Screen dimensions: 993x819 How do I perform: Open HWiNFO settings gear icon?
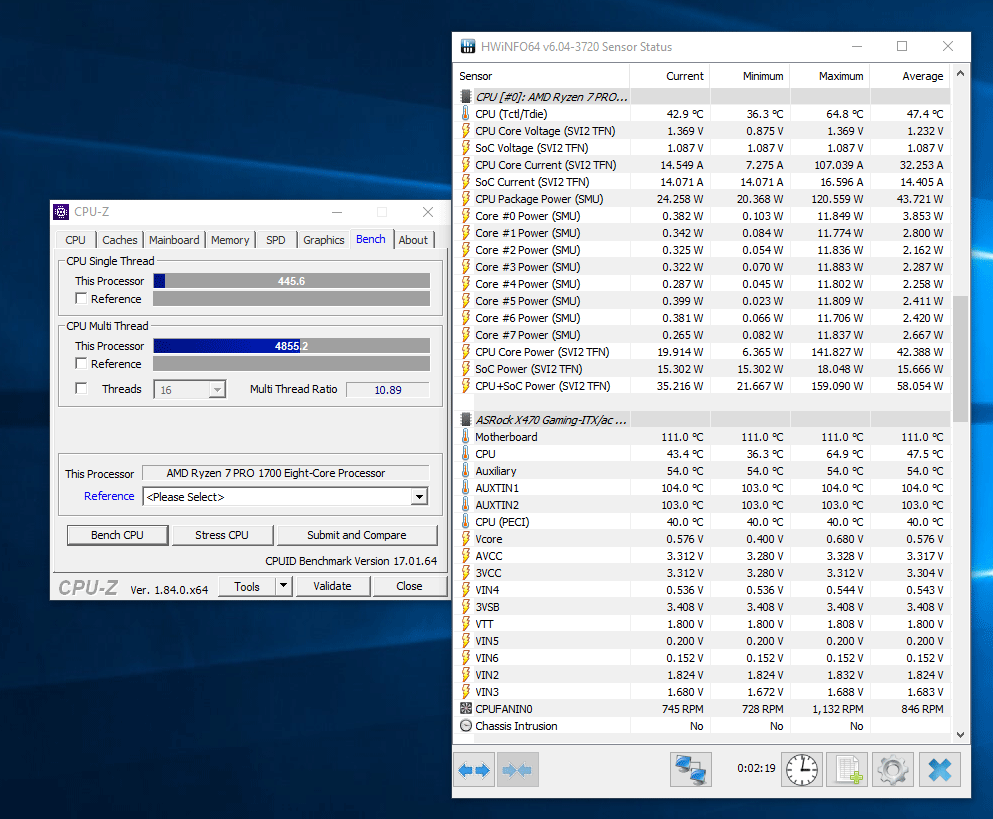click(893, 770)
